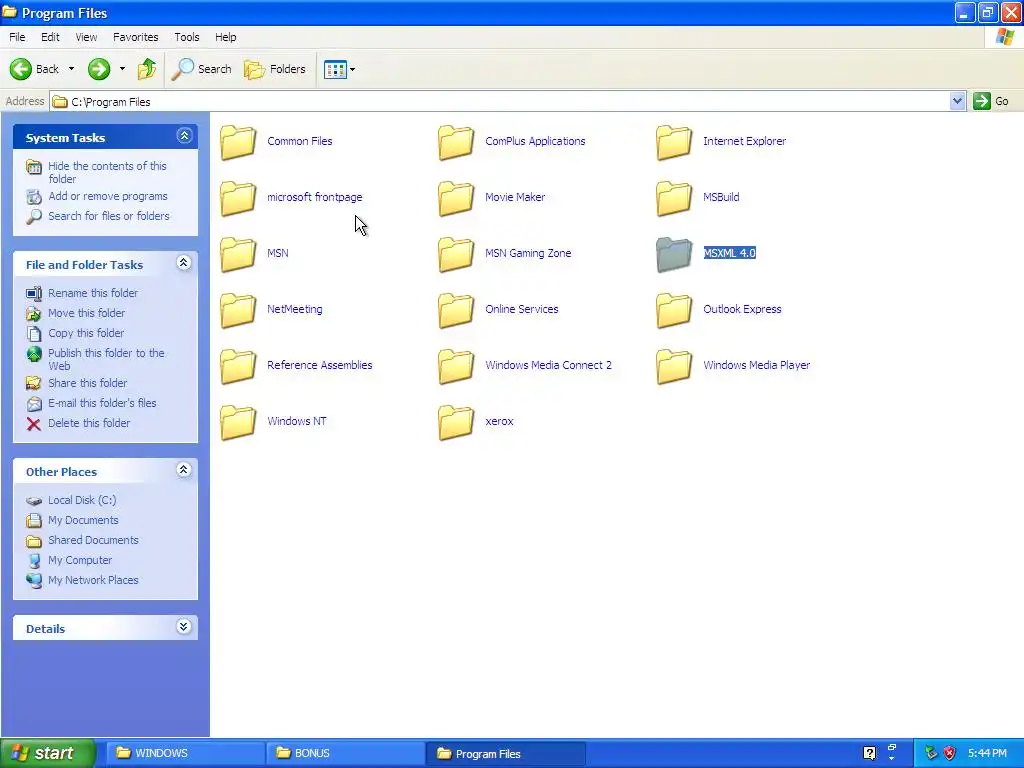Open the Search pane
Screen dimensions: 1024x768
(x=201, y=69)
